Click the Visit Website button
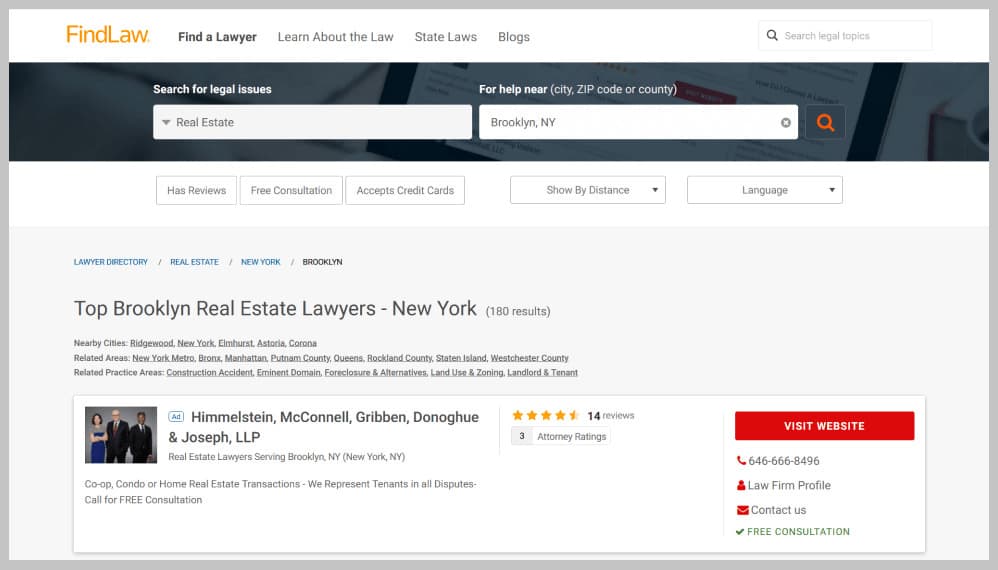Image resolution: width=998 pixels, height=570 pixels. click(x=824, y=426)
